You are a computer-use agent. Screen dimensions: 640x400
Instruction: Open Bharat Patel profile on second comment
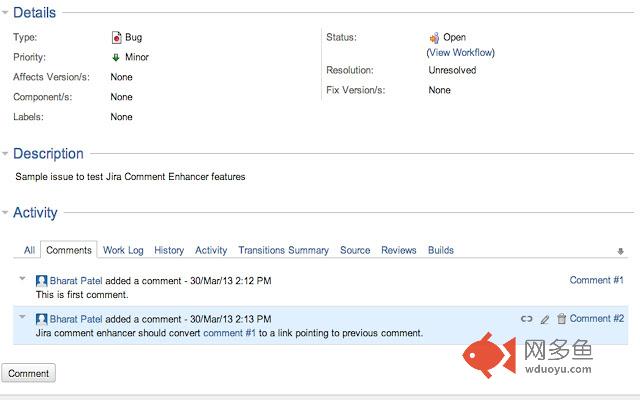[76, 319]
